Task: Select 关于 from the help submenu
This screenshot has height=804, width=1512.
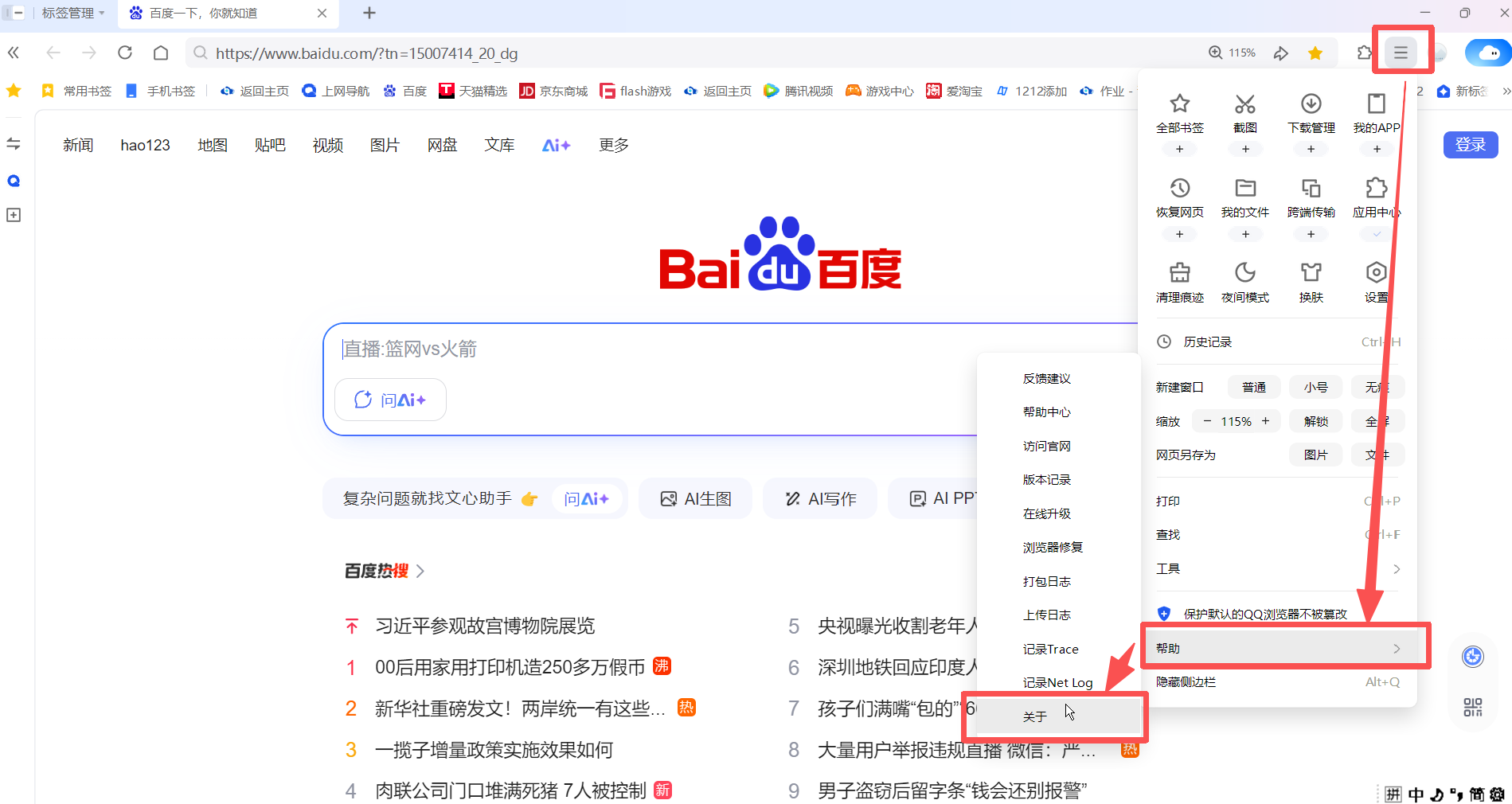Action: [1033, 716]
